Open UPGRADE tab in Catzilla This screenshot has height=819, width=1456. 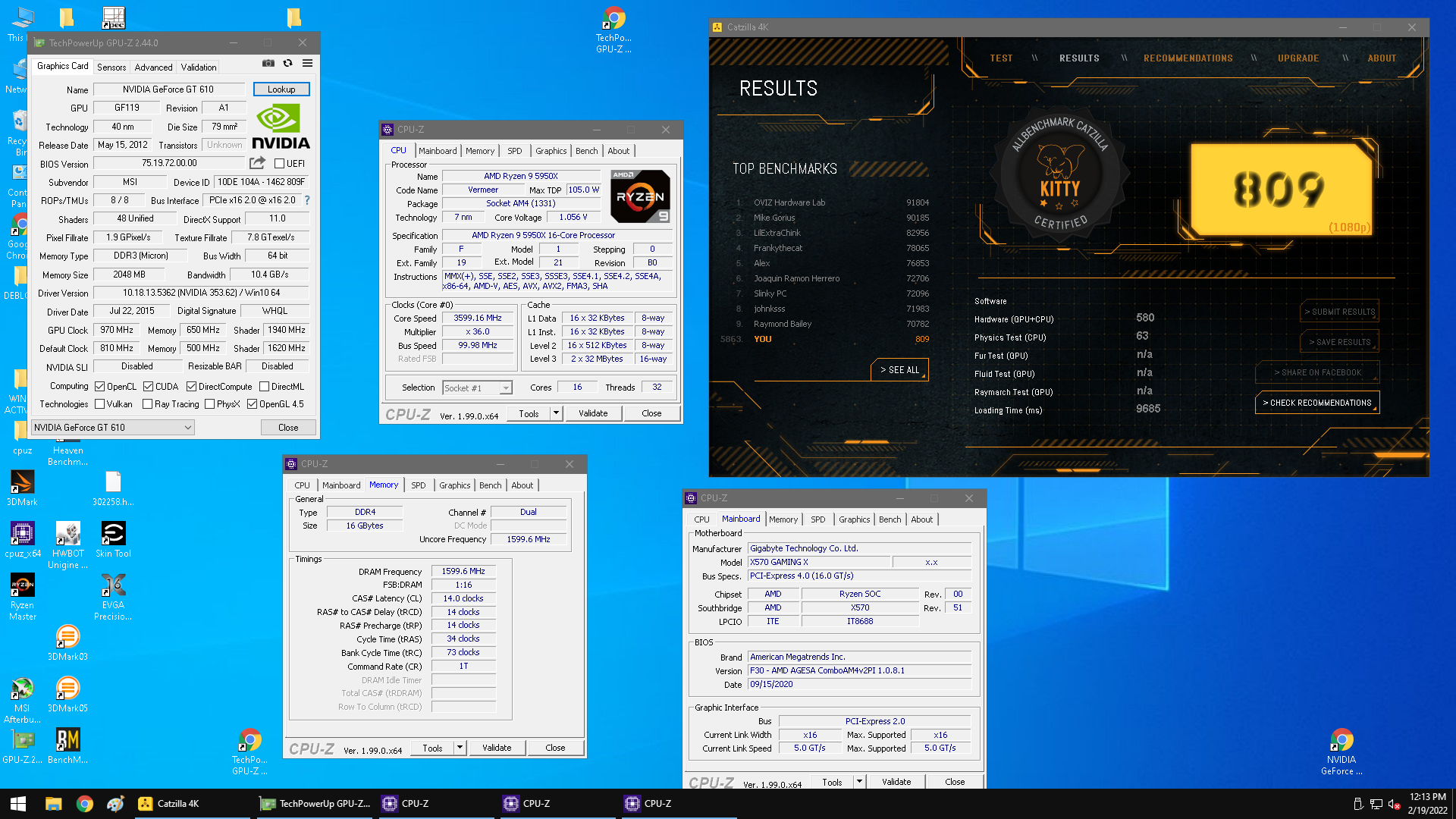[x=1298, y=58]
